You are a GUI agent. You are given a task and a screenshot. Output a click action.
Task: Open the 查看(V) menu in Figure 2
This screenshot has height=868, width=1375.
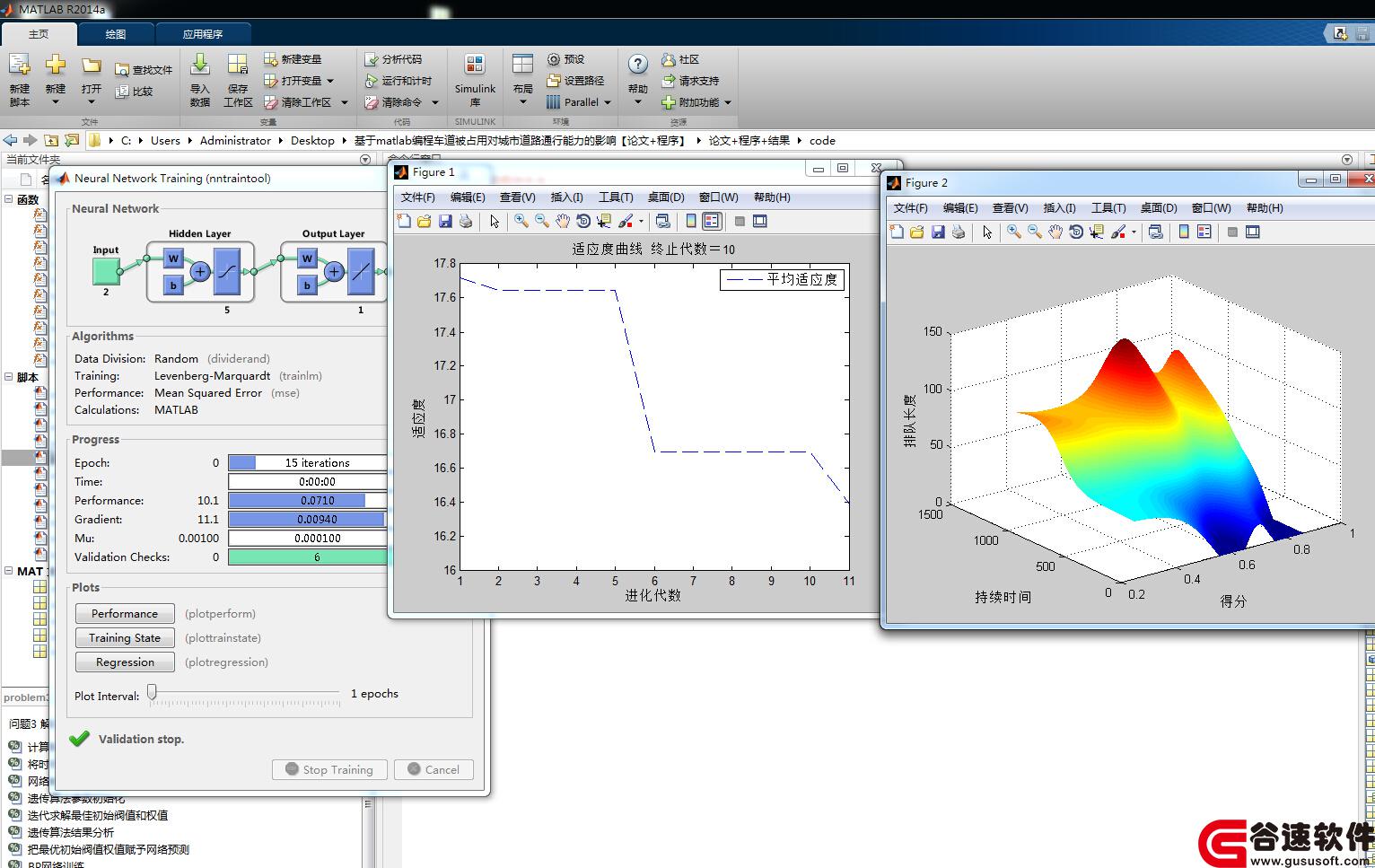coord(1011,208)
